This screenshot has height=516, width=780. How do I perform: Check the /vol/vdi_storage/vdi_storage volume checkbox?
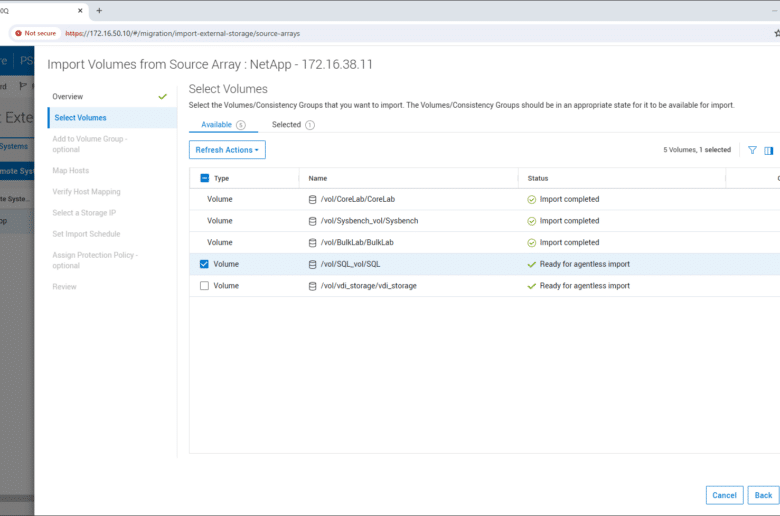pos(204,286)
